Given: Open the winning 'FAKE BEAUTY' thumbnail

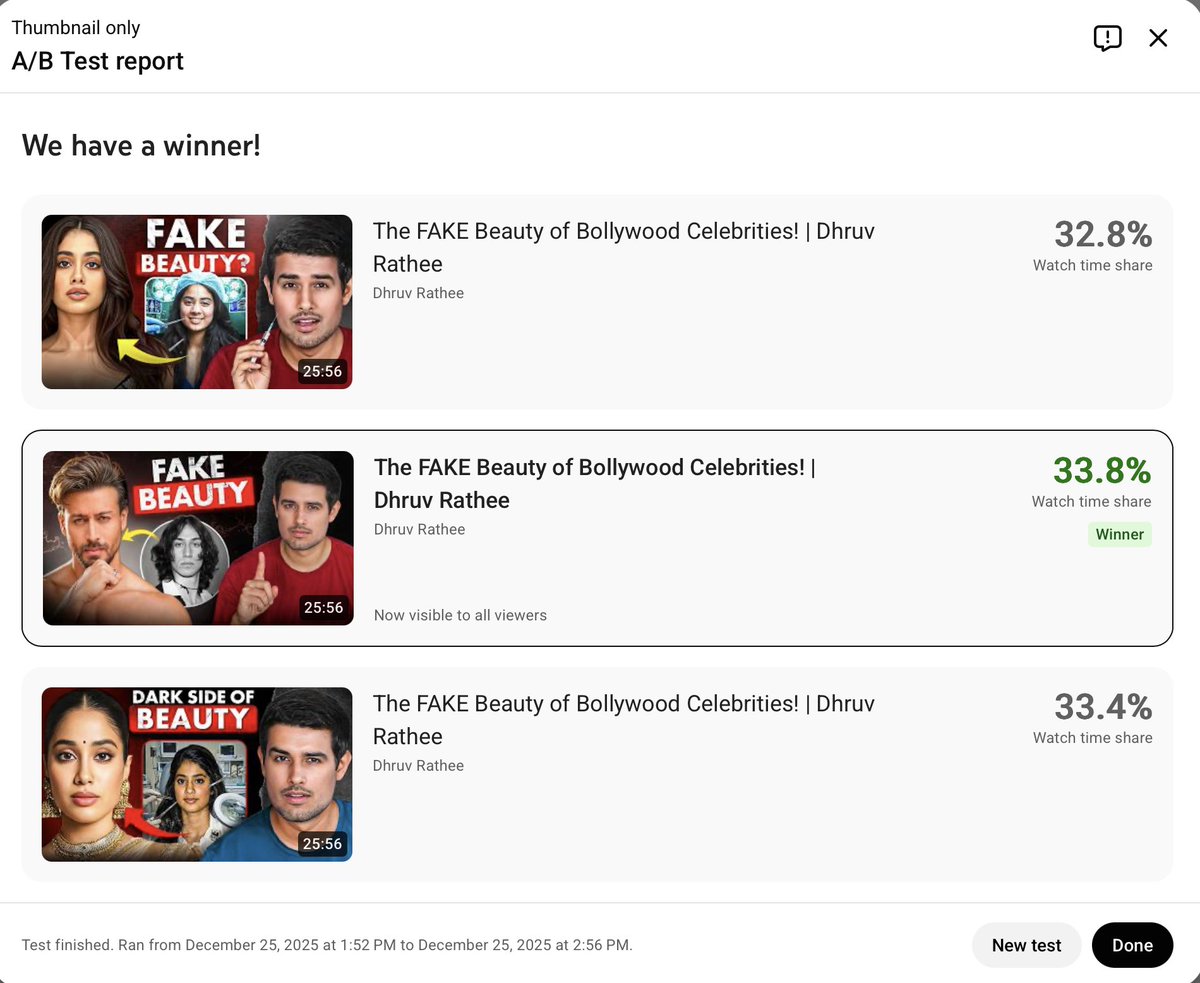Looking at the screenshot, I should (198, 538).
